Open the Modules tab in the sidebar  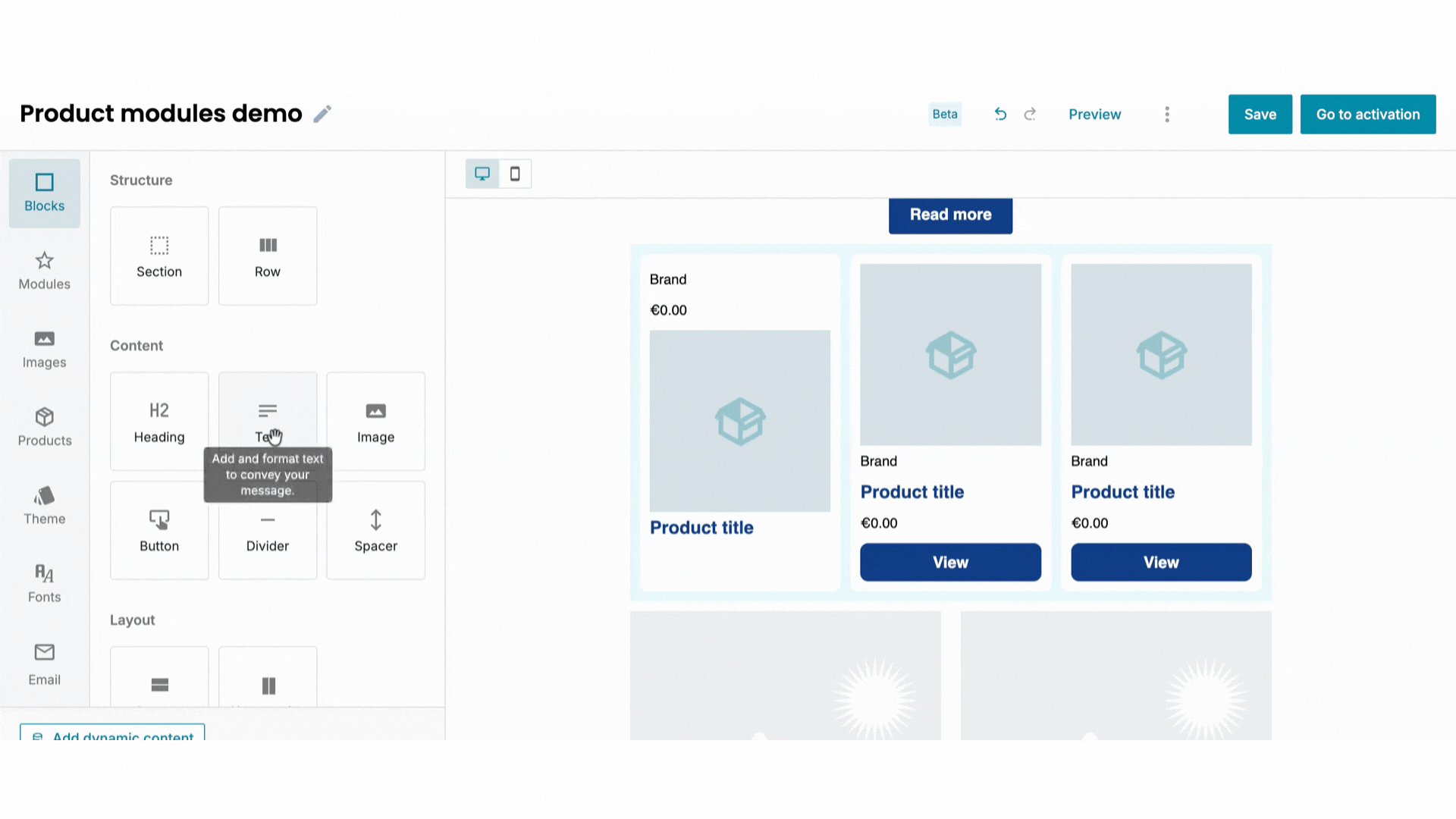tap(44, 271)
